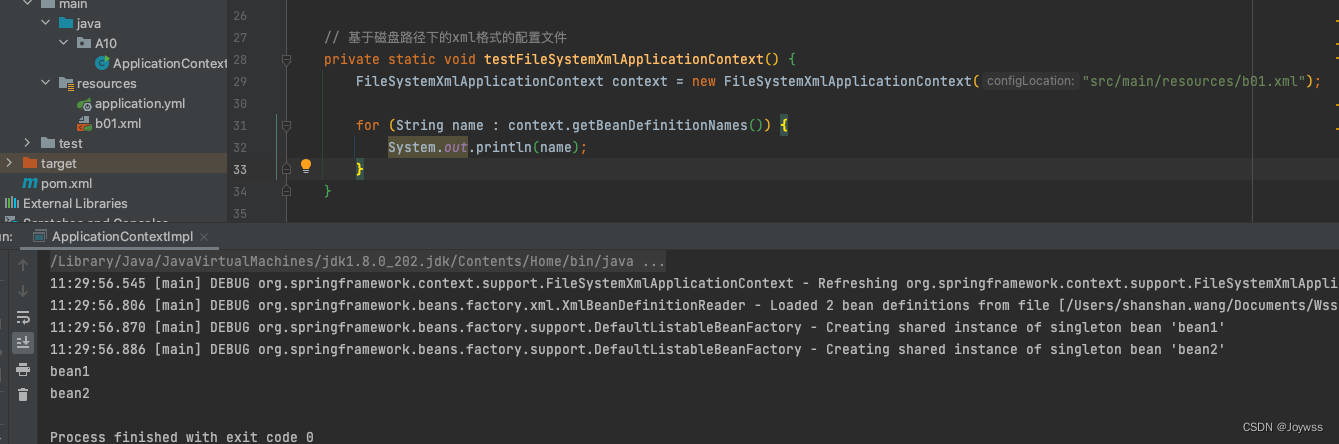Click the fold end marker at line 33

tap(286, 168)
